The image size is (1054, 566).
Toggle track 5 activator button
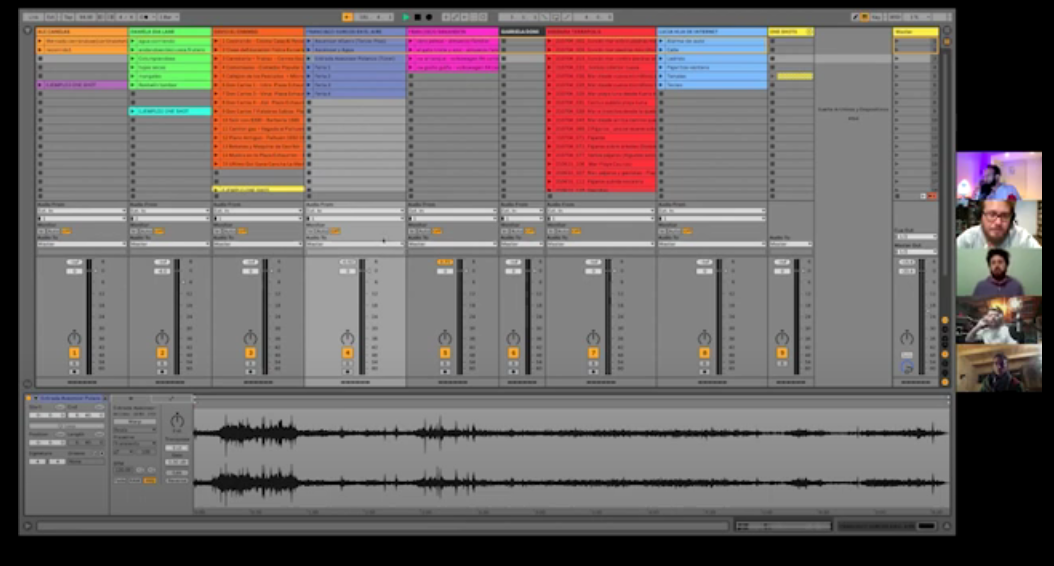click(x=445, y=353)
